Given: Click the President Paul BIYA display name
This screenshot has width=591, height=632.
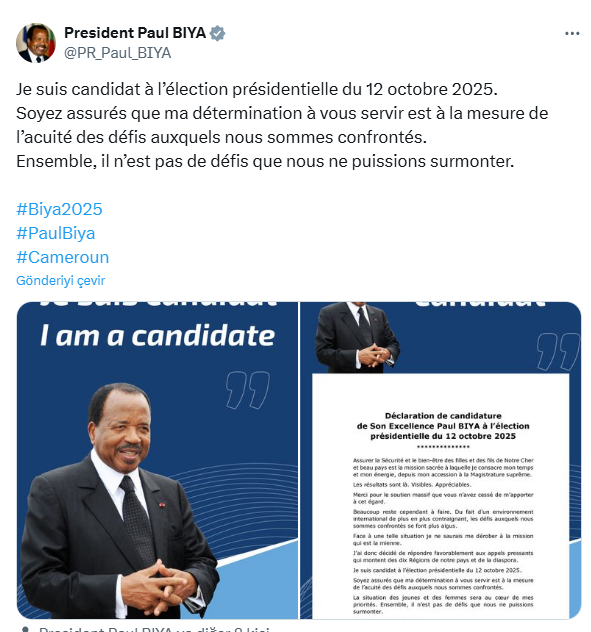Looking at the screenshot, I should [x=135, y=33].
